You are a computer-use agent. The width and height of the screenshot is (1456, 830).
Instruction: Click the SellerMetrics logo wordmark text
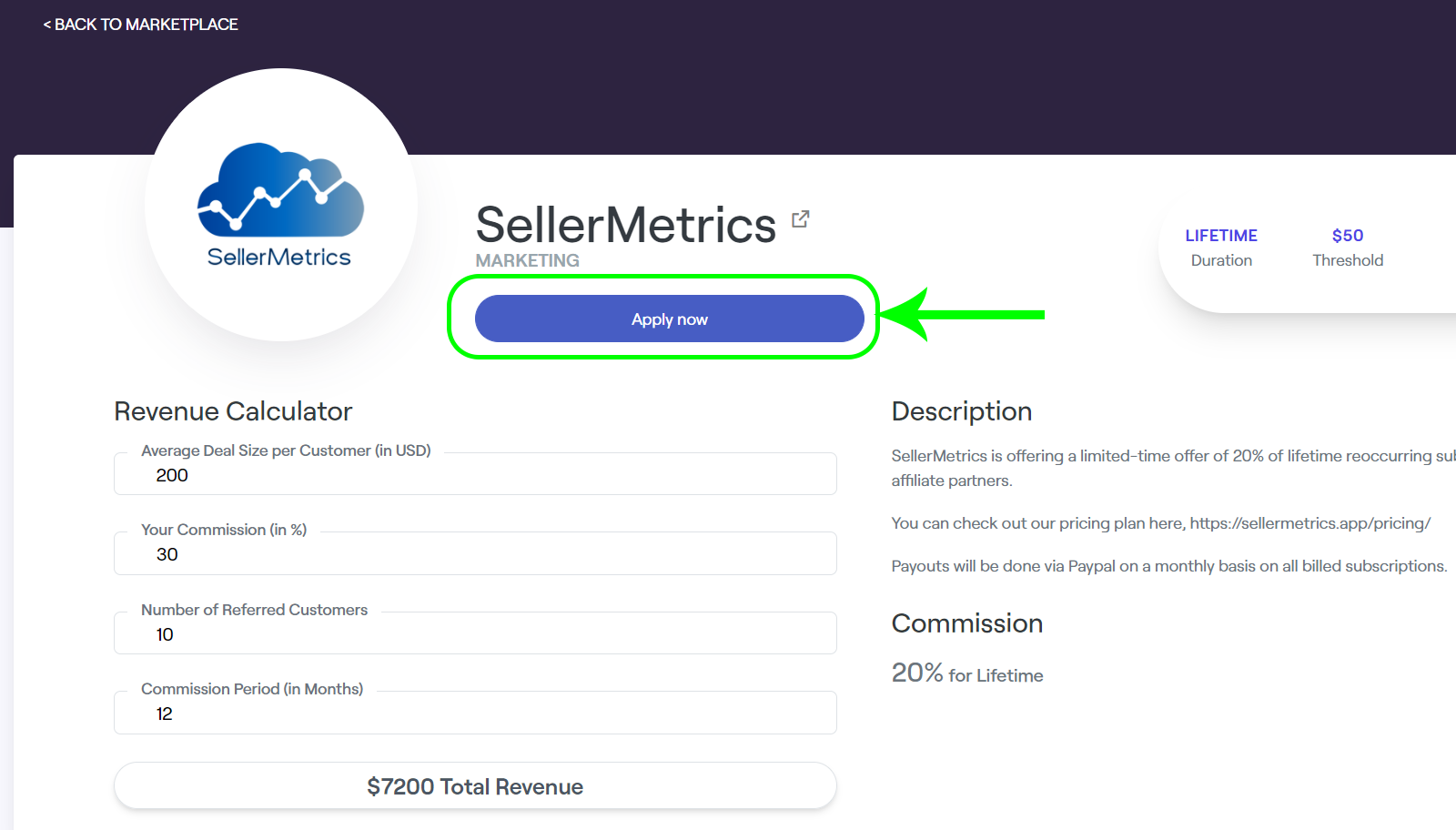pyautogui.click(x=279, y=258)
